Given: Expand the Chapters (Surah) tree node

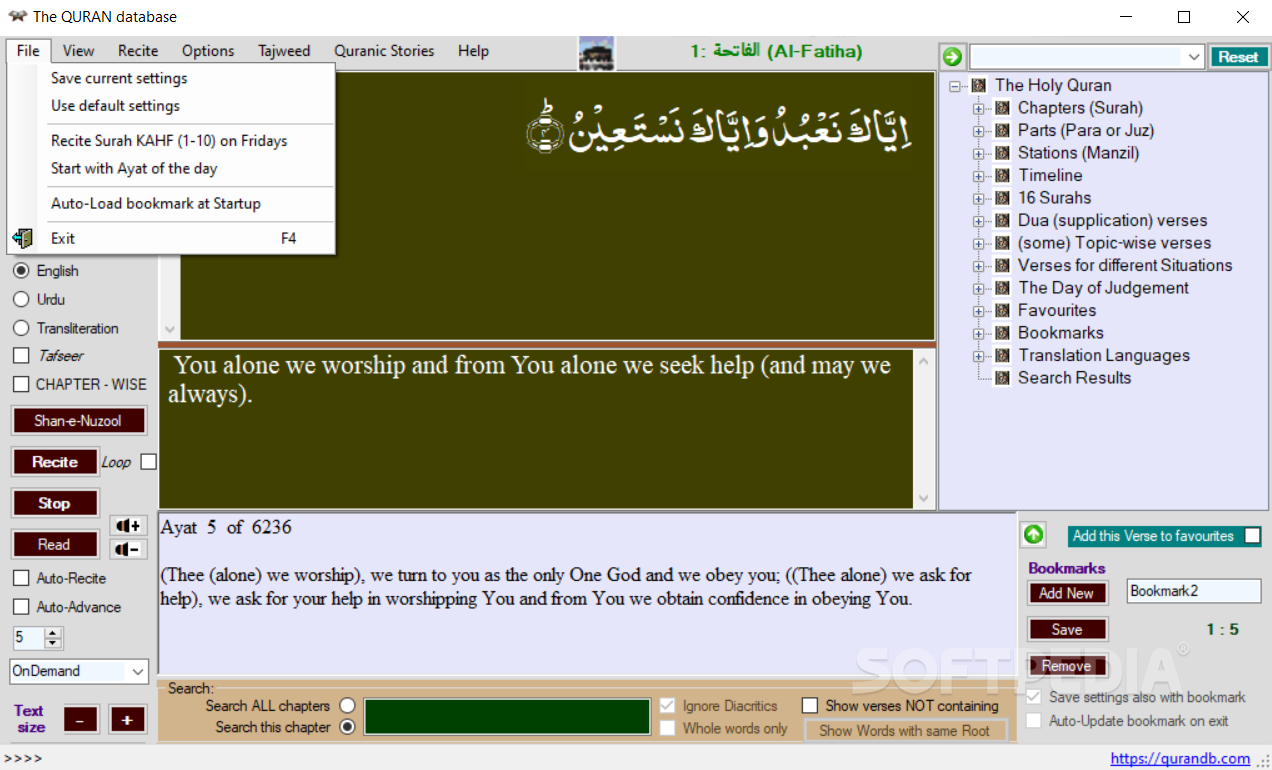Looking at the screenshot, I should tap(979, 108).
